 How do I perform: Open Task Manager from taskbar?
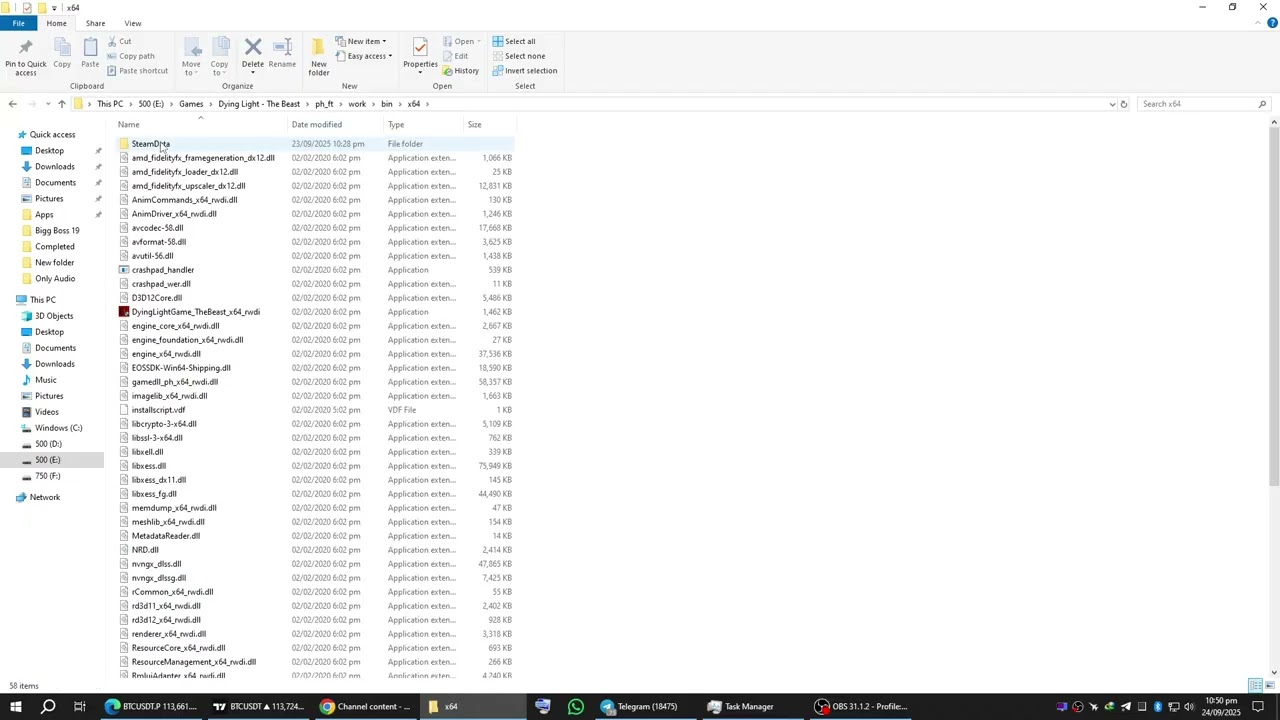742,706
